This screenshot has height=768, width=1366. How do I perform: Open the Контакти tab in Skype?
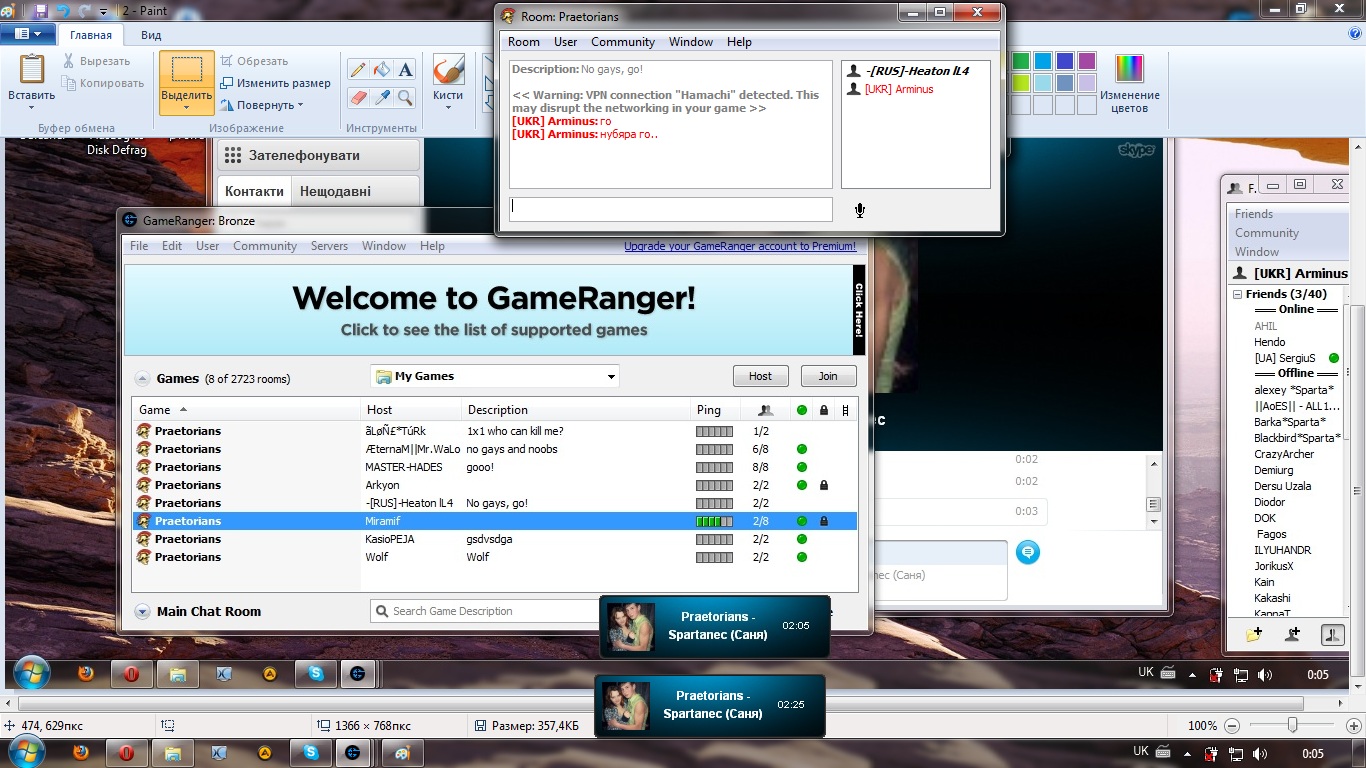[x=254, y=191]
